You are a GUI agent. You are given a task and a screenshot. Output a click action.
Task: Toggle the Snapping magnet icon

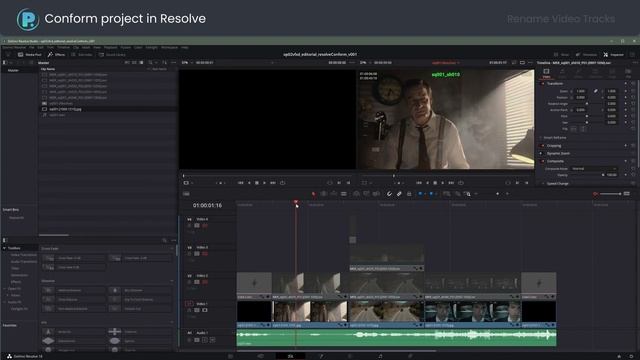389,194
